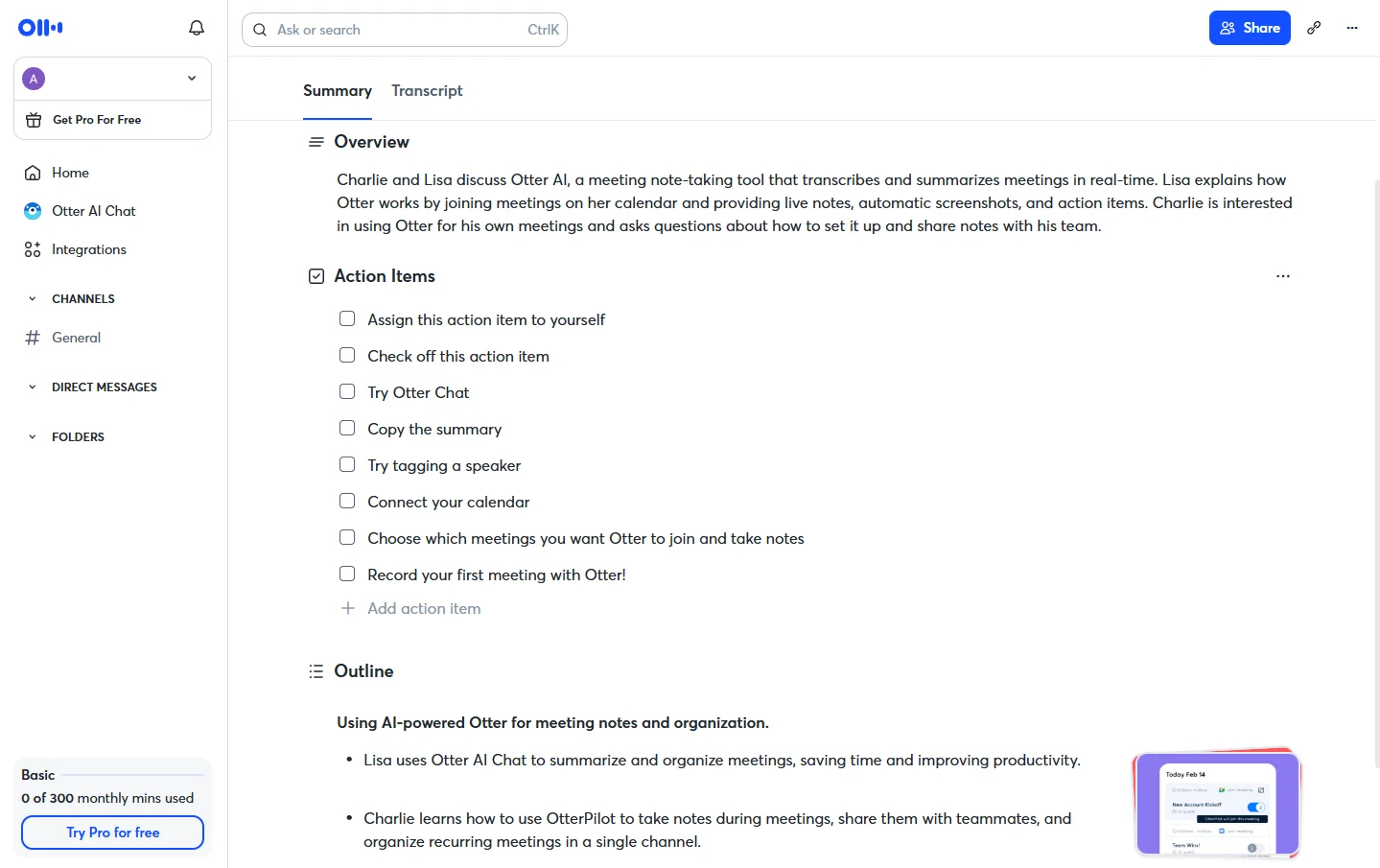Click the Home icon in sidebar
This screenshot has width=1380, height=868.
pyautogui.click(x=33, y=173)
